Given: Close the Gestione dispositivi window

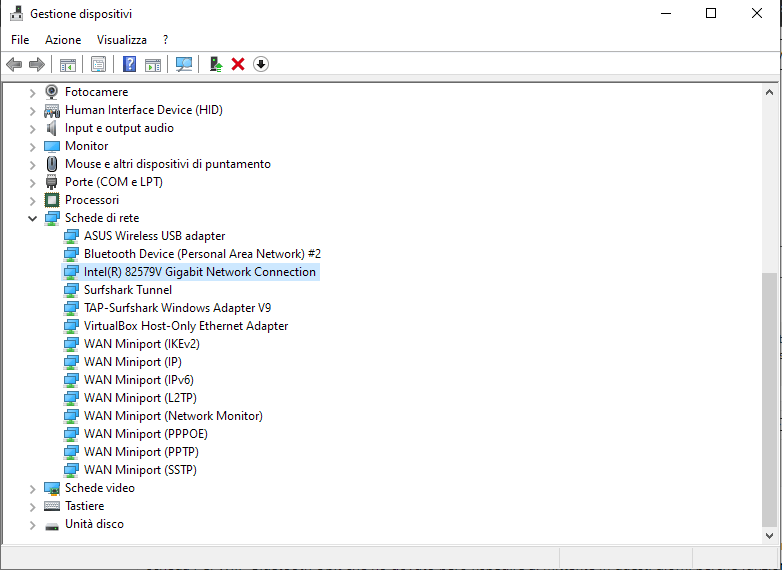Looking at the screenshot, I should 757,13.
